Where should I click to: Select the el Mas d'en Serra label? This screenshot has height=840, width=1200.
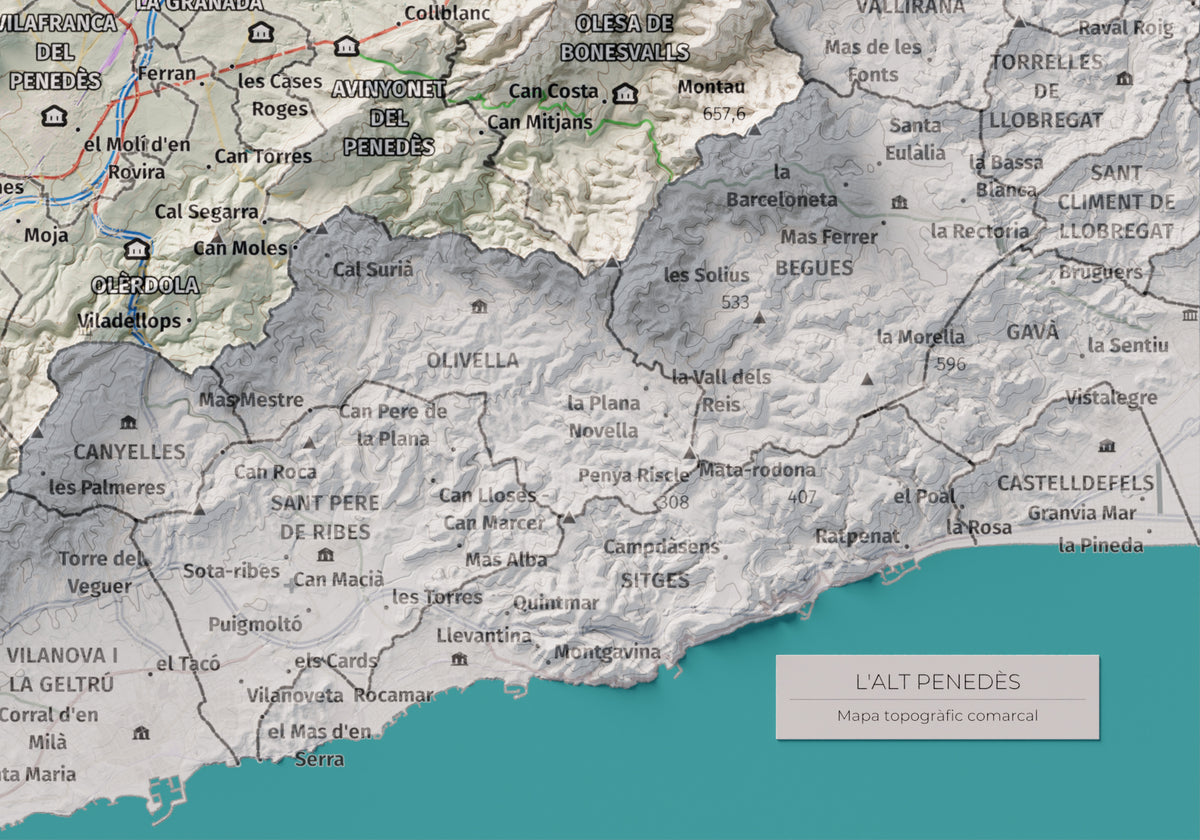(319, 745)
